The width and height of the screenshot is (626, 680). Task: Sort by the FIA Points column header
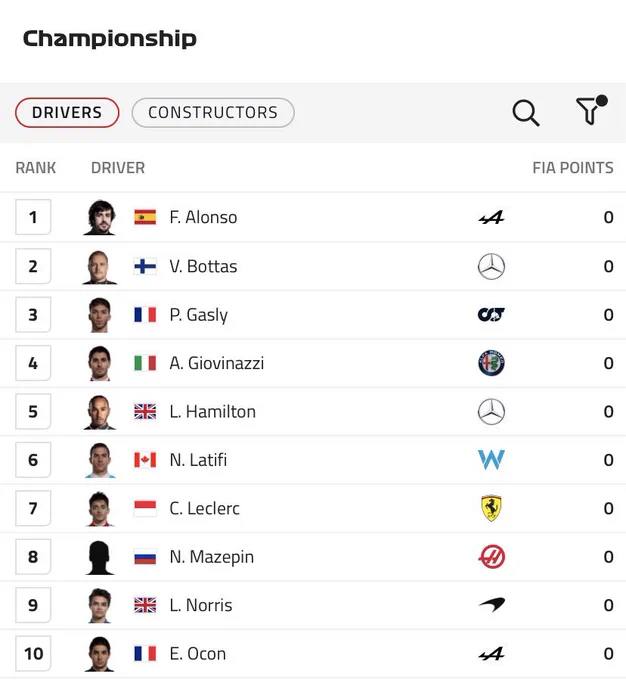[573, 168]
